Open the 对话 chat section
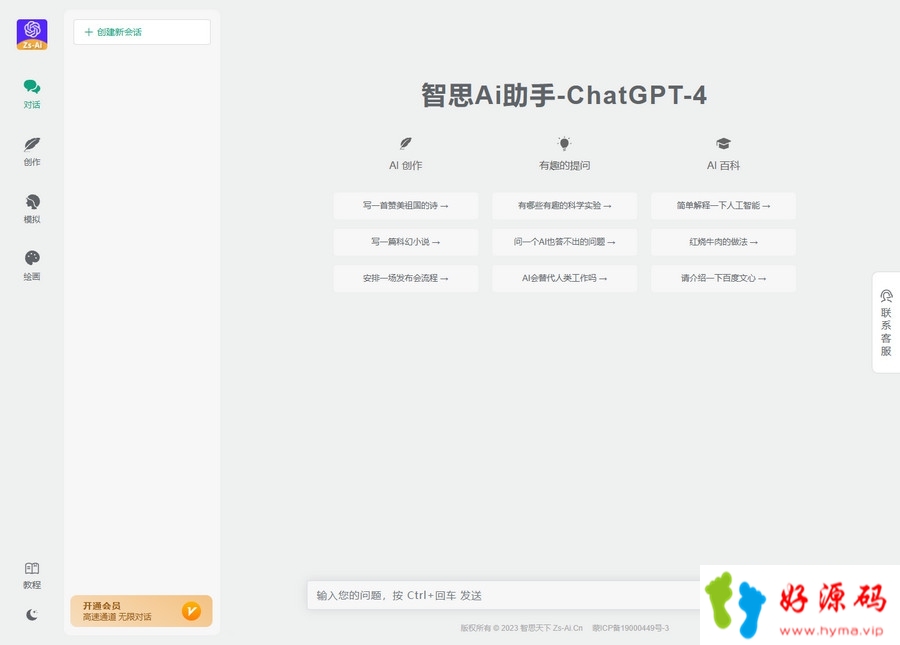 point(32,94)
